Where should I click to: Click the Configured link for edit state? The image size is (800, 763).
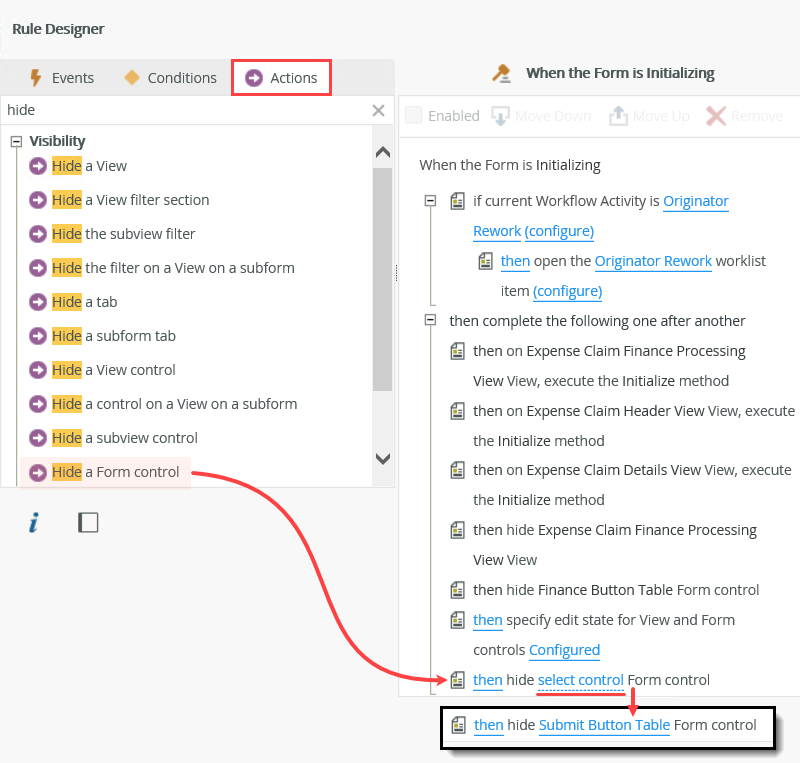[564, 650]
